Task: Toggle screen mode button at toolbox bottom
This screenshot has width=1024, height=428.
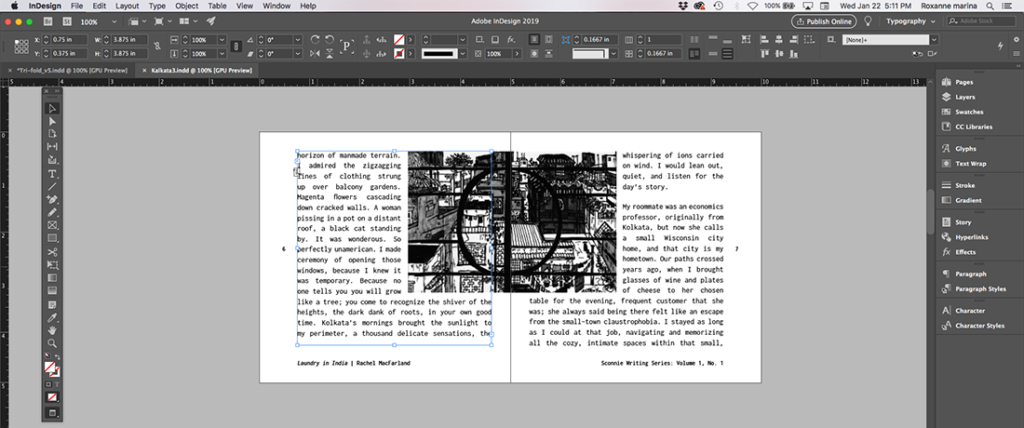Action: pos(52,413)
